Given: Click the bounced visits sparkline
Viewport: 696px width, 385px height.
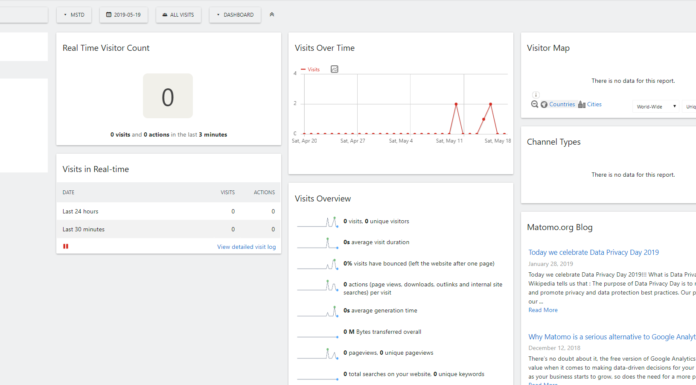Looking at the screenshot, I should [318, 264].
